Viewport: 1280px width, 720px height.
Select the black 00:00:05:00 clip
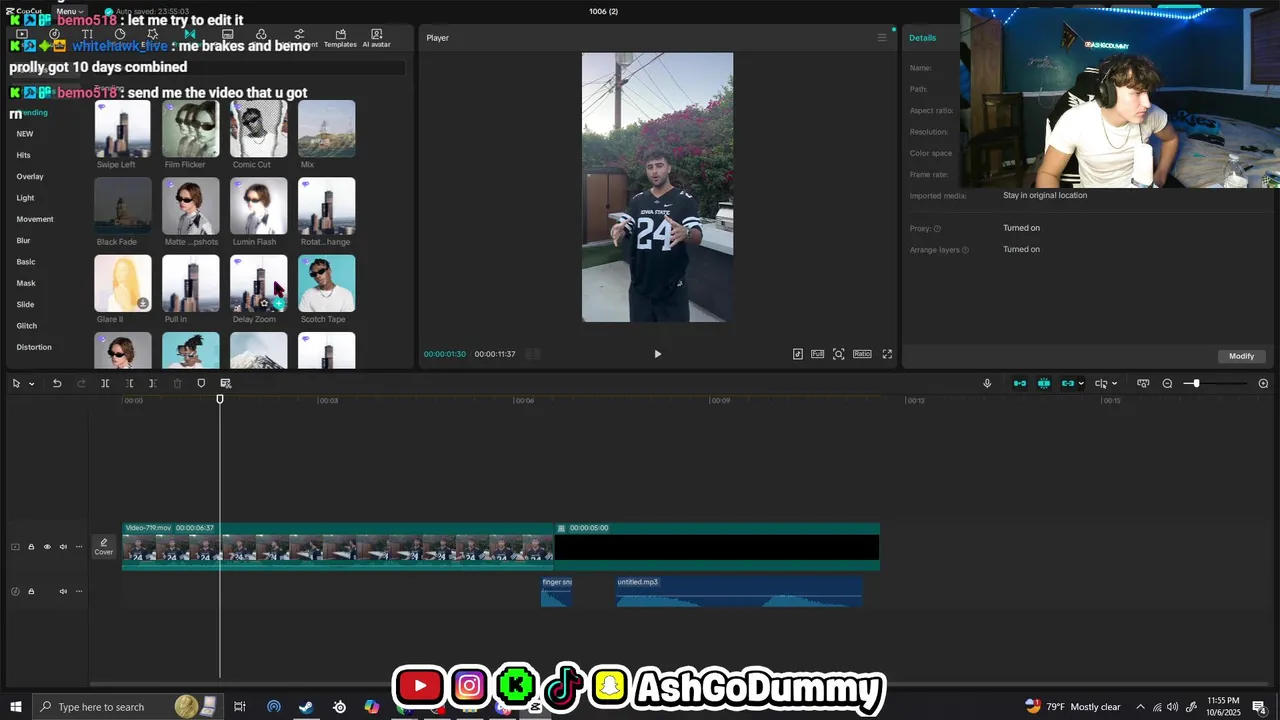717,547
